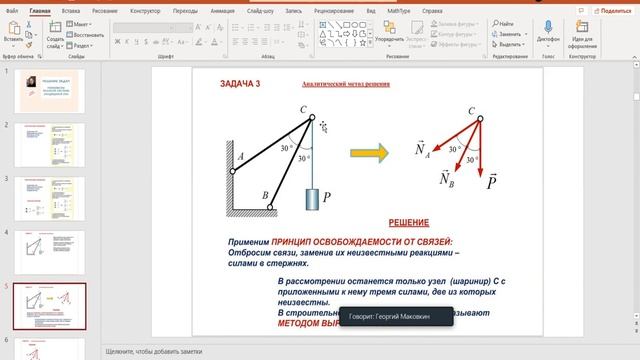Increase font size with the larger A icon
640x360 pixels.
(198, 27)
